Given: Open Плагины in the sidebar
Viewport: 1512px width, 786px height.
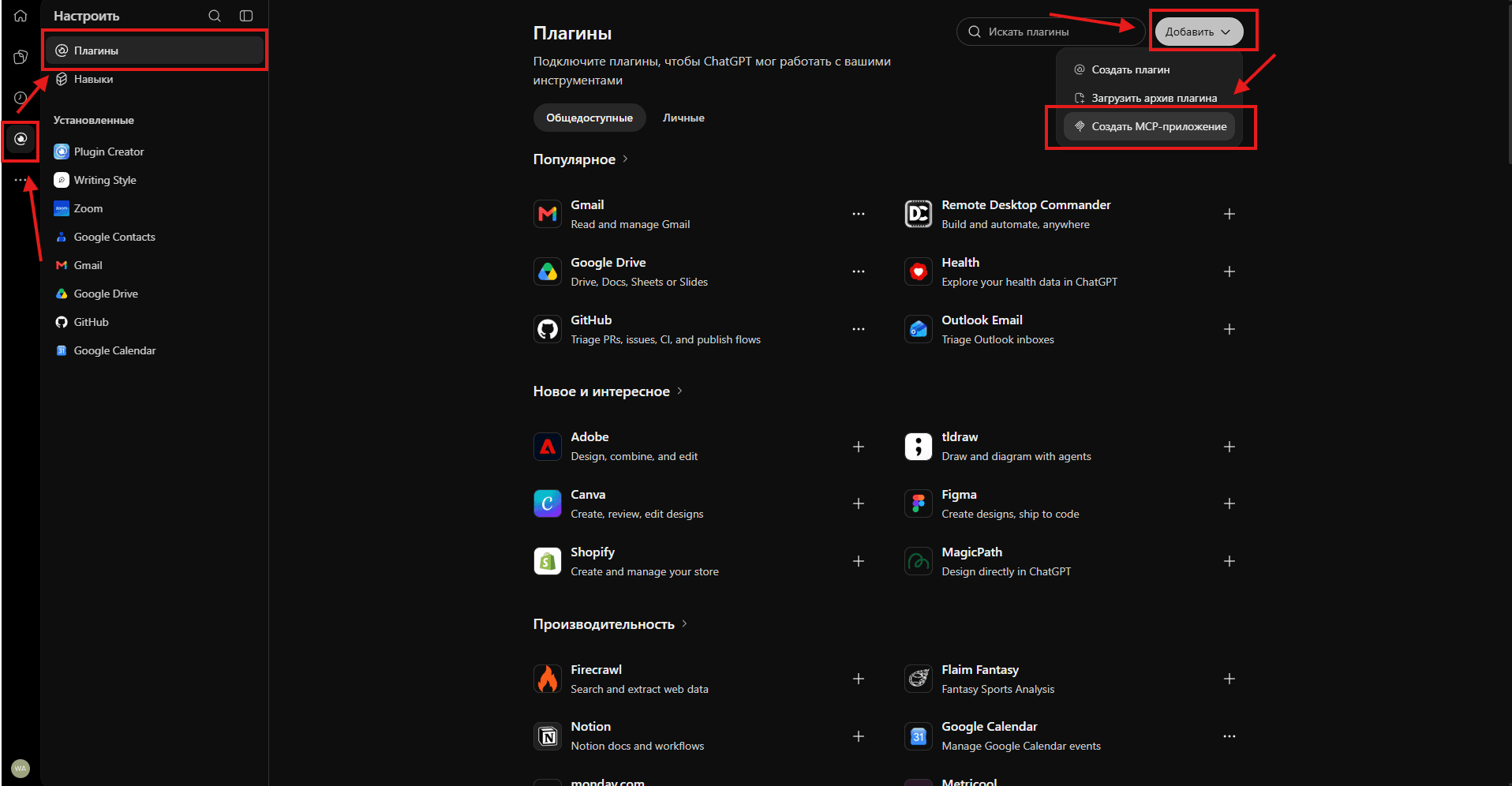Looking at the screenshot, I should (155, 51).
